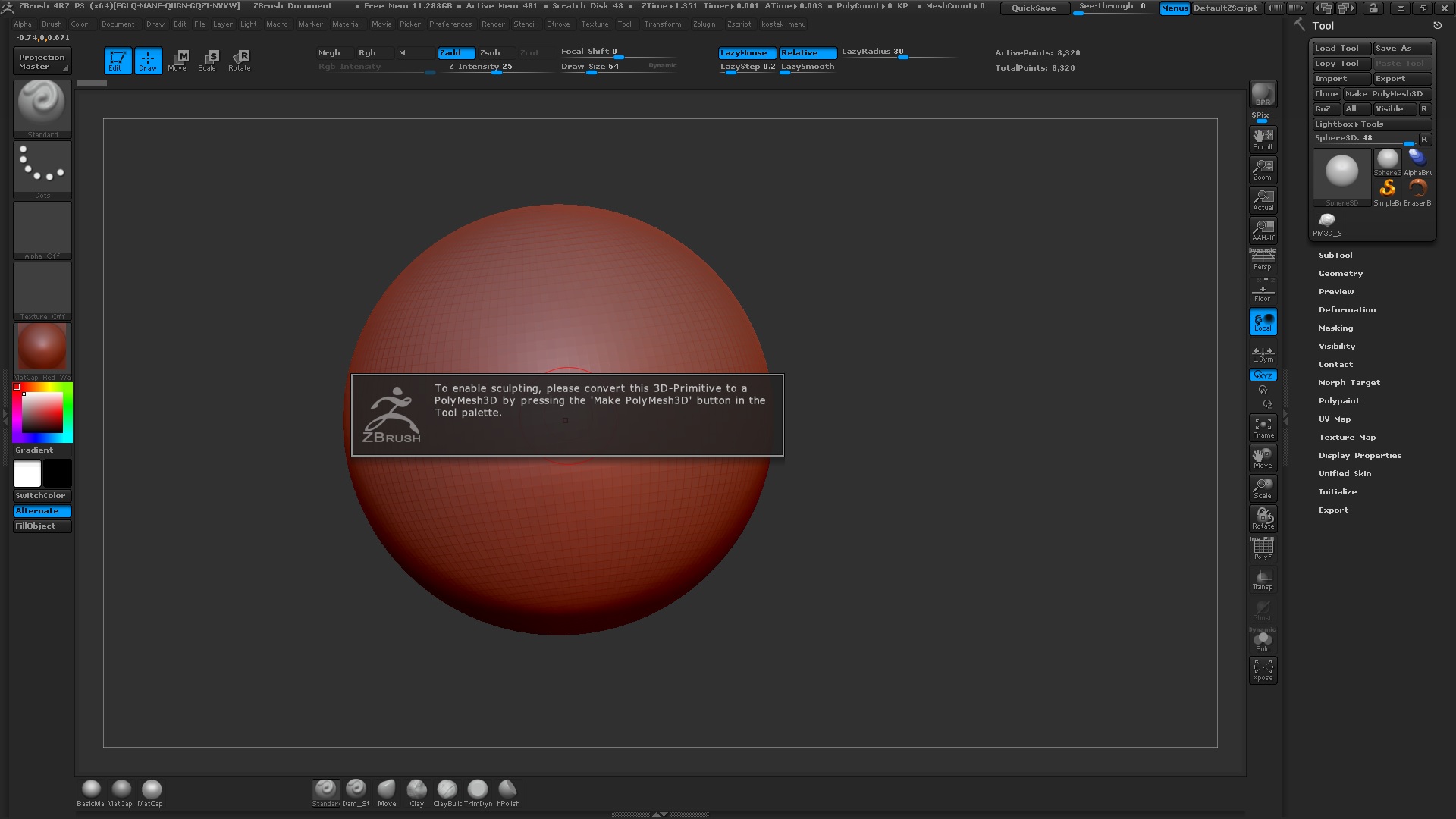Open the Material menu
Image resolution: width=1456 pixels, height=819 pixels.
click(x=346, y=24)
